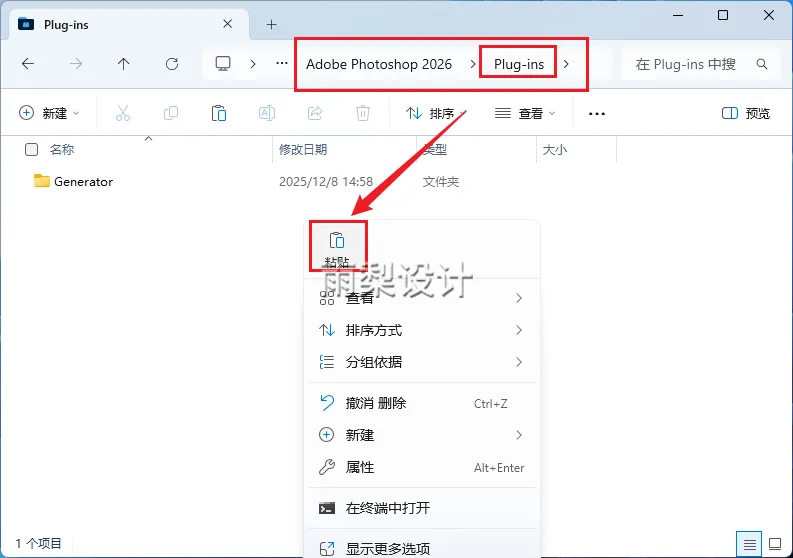Expand chevron after Adobe Photoshop 2026

coord(472,64)
